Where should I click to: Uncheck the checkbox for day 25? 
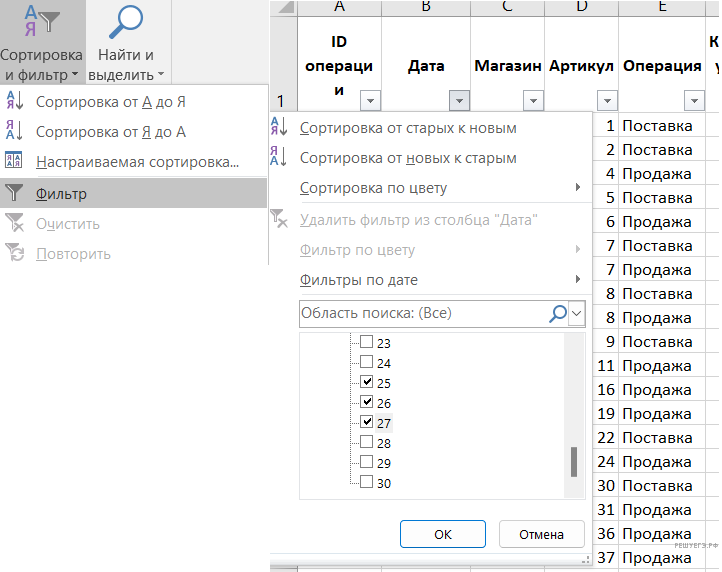point(366,382)
